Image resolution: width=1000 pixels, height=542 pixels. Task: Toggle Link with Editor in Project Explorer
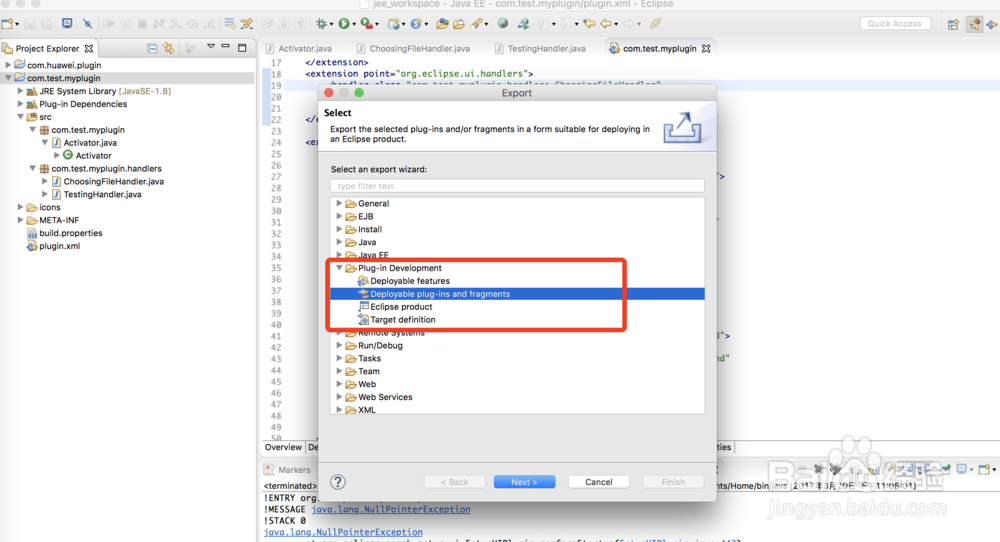169,48
